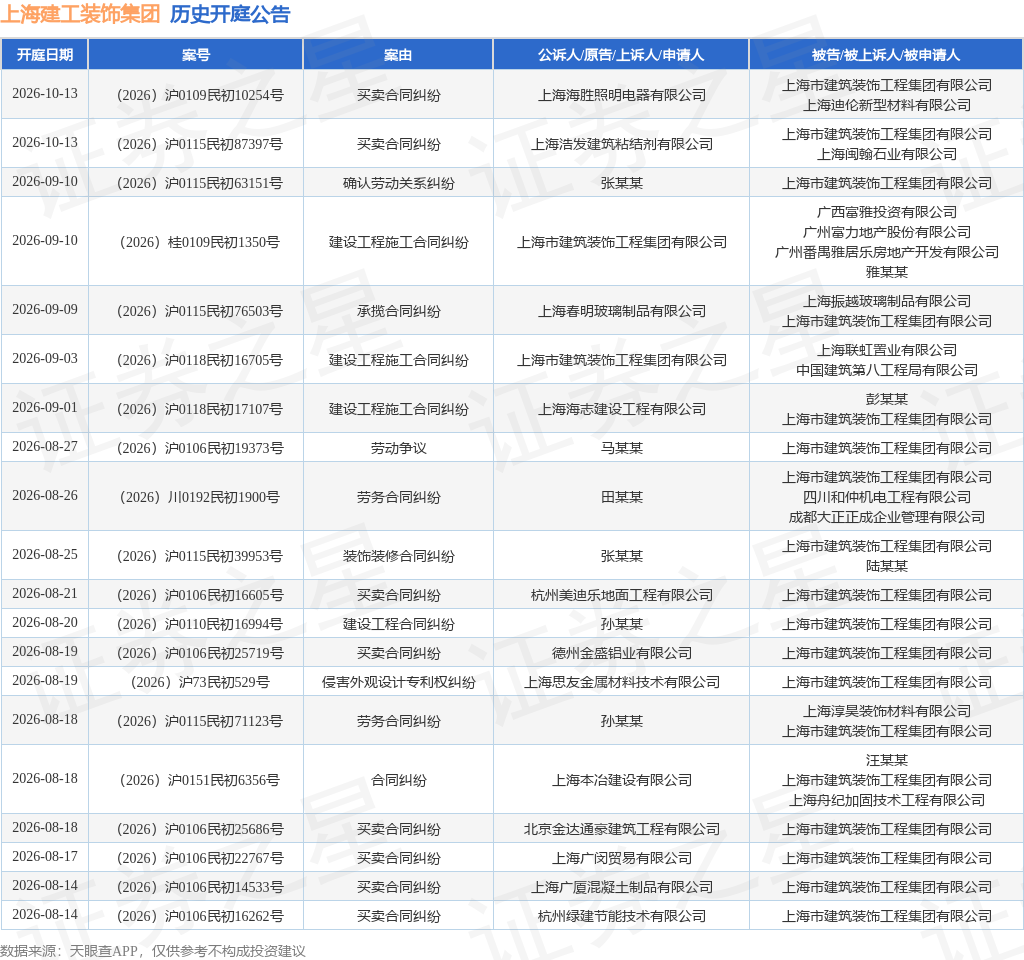Click plaintiff 杭州绿建节能技术有限公司
The height and width of the screenshot is (960, 1024).
point(622,916)
